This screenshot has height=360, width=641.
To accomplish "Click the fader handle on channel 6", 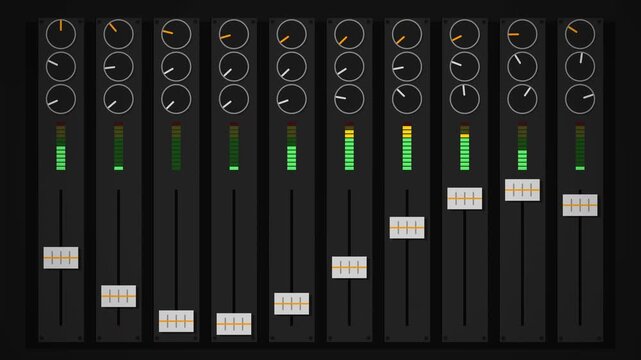I will click(349, 267).
